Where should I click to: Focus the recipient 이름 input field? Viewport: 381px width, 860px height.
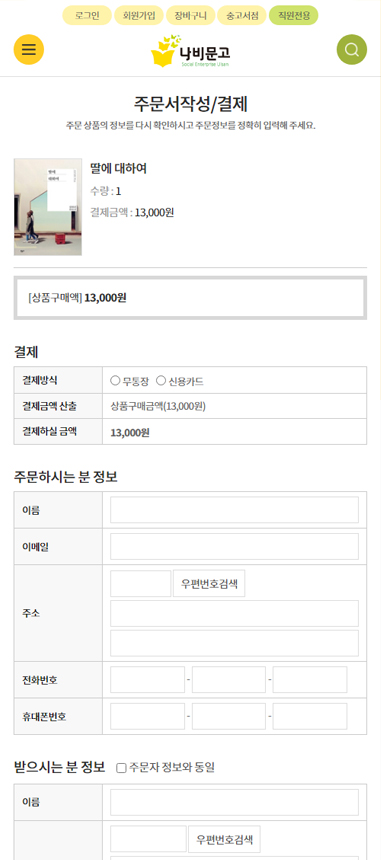tap(234, 802)
